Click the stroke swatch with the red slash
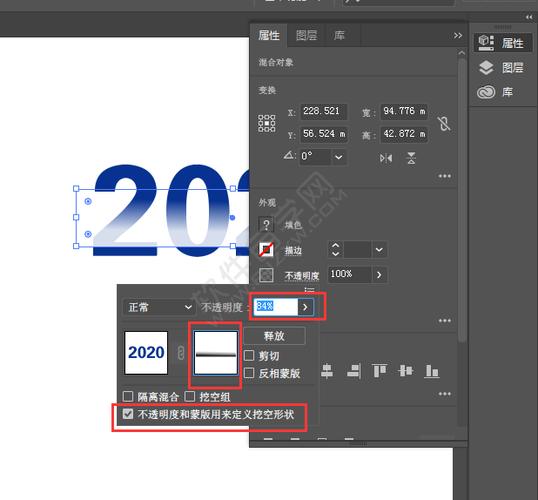The width and height of the screenshot is (538, 500). tap(266, 249)
